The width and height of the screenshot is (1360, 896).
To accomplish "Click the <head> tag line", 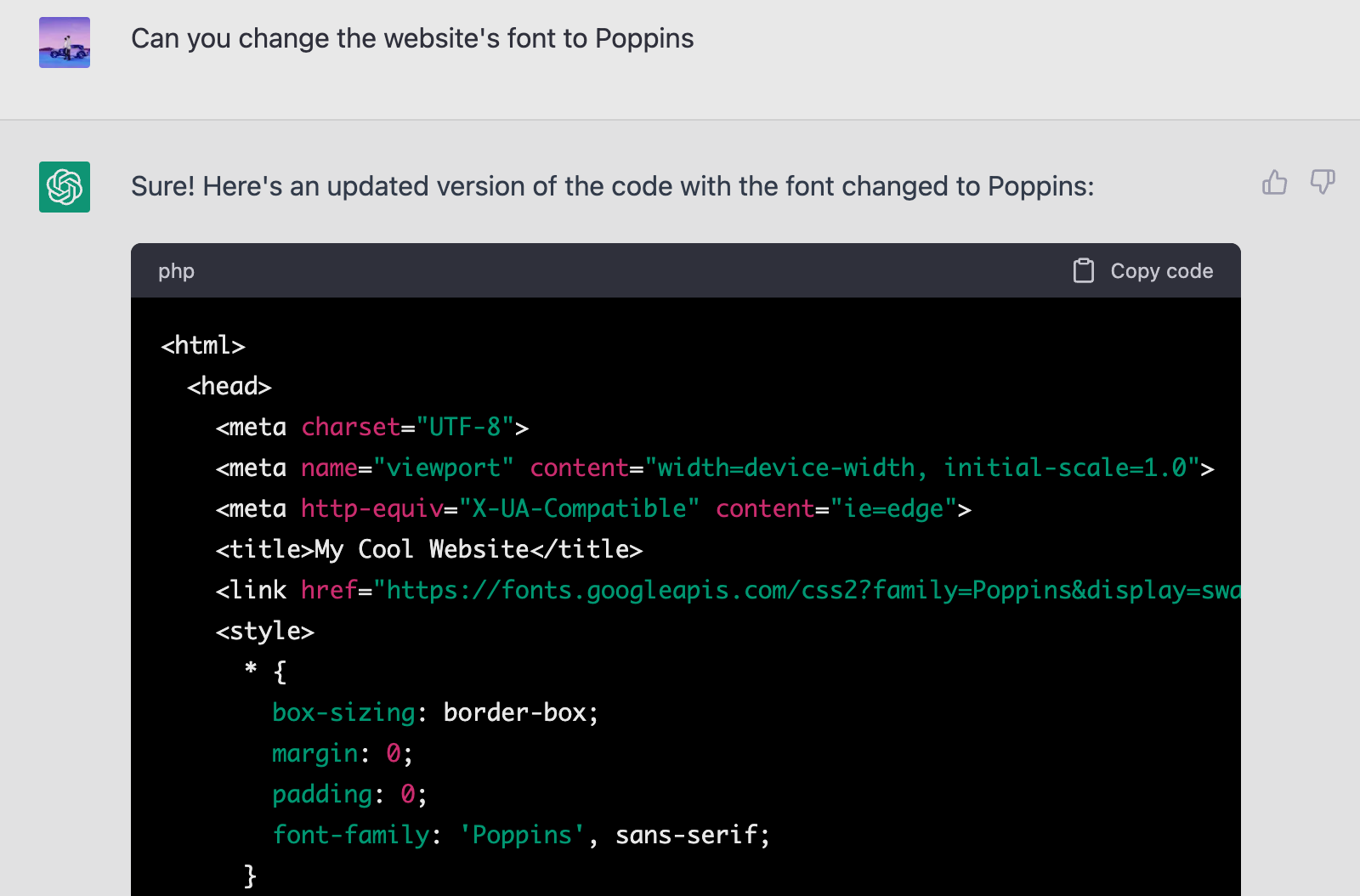I will coord(229,386).
